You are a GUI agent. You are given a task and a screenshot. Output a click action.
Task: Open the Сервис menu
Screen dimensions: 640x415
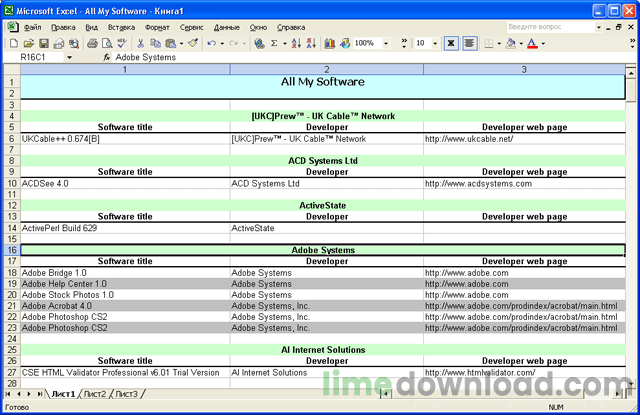pyautogui.click(x=191, y=27)
